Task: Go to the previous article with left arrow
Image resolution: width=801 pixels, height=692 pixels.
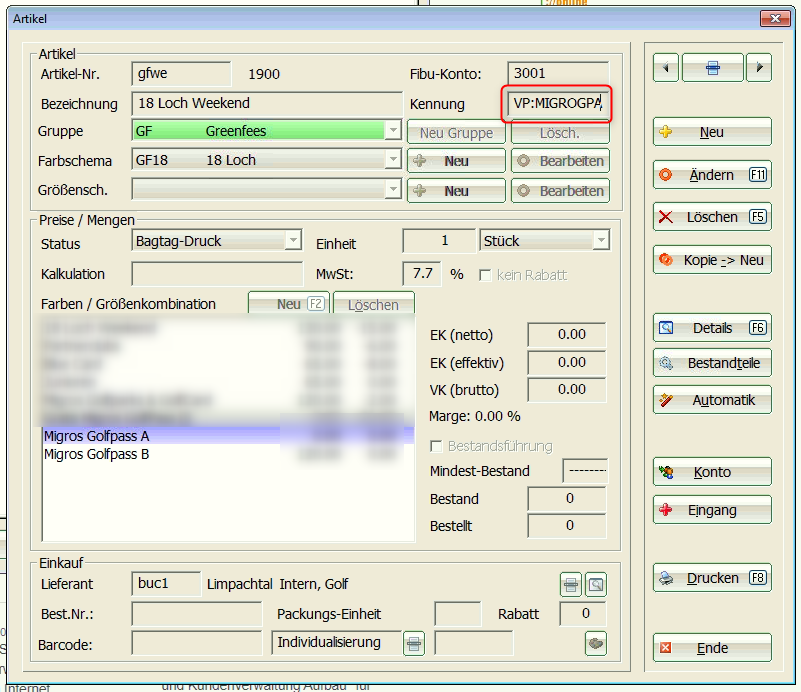Action: [x=666, y=68]
